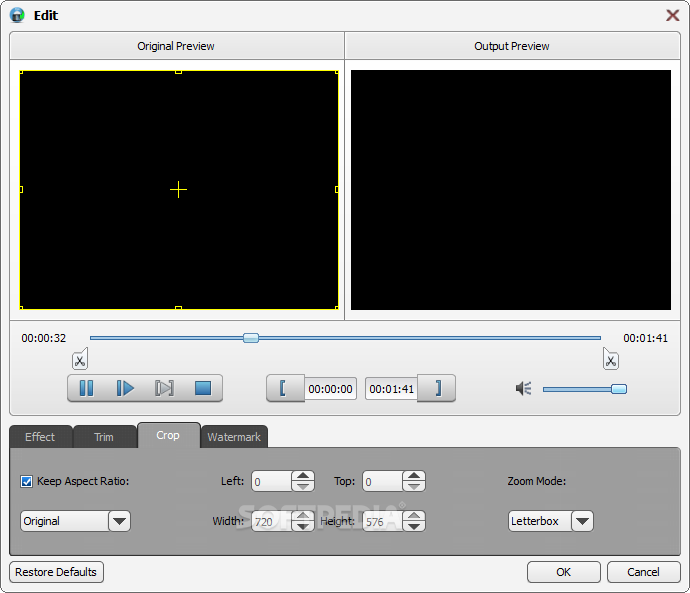Open the Watermark tab

click(234, 437)
